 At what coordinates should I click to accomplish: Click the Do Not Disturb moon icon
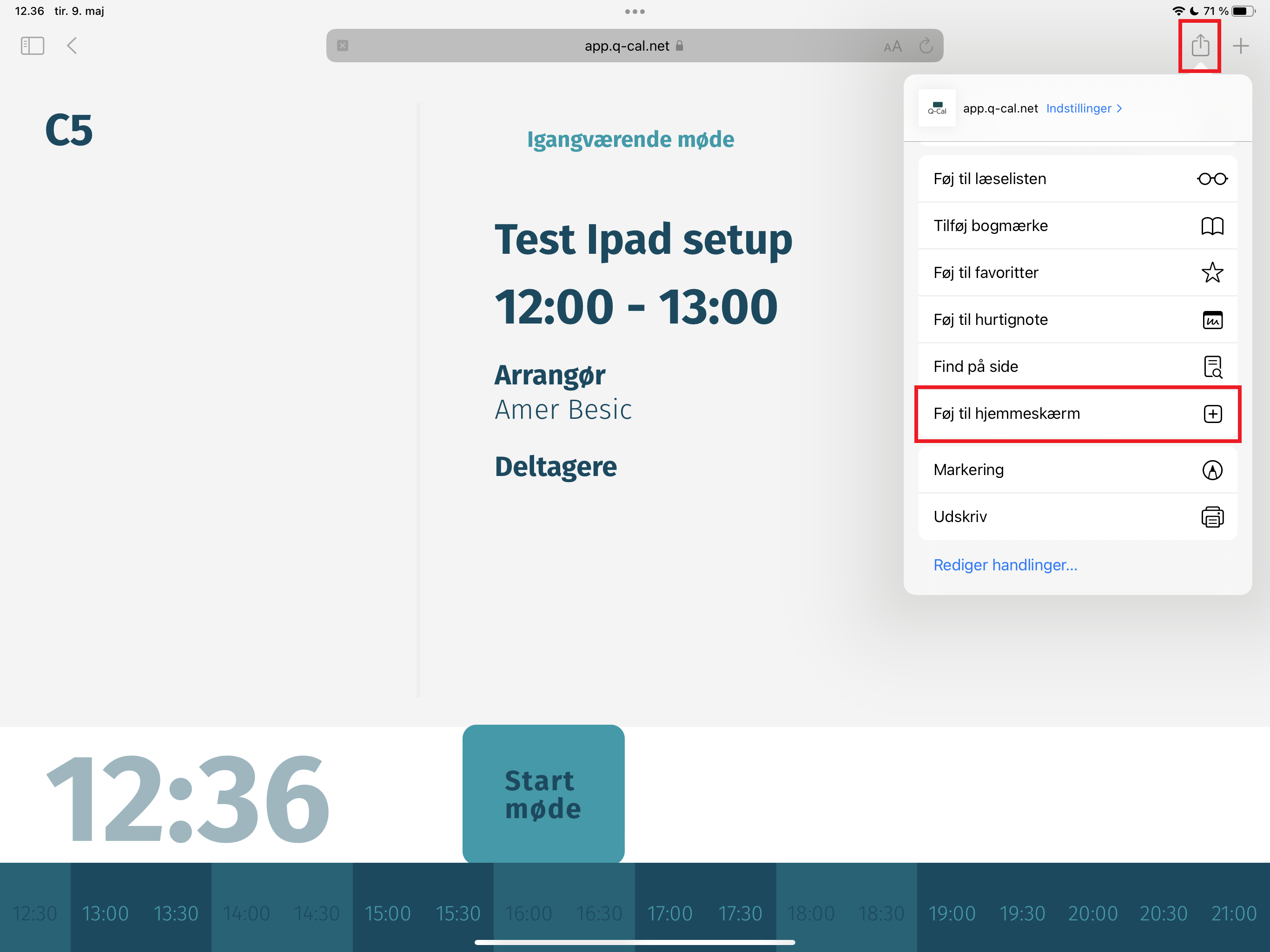(x=1194, y=11)
